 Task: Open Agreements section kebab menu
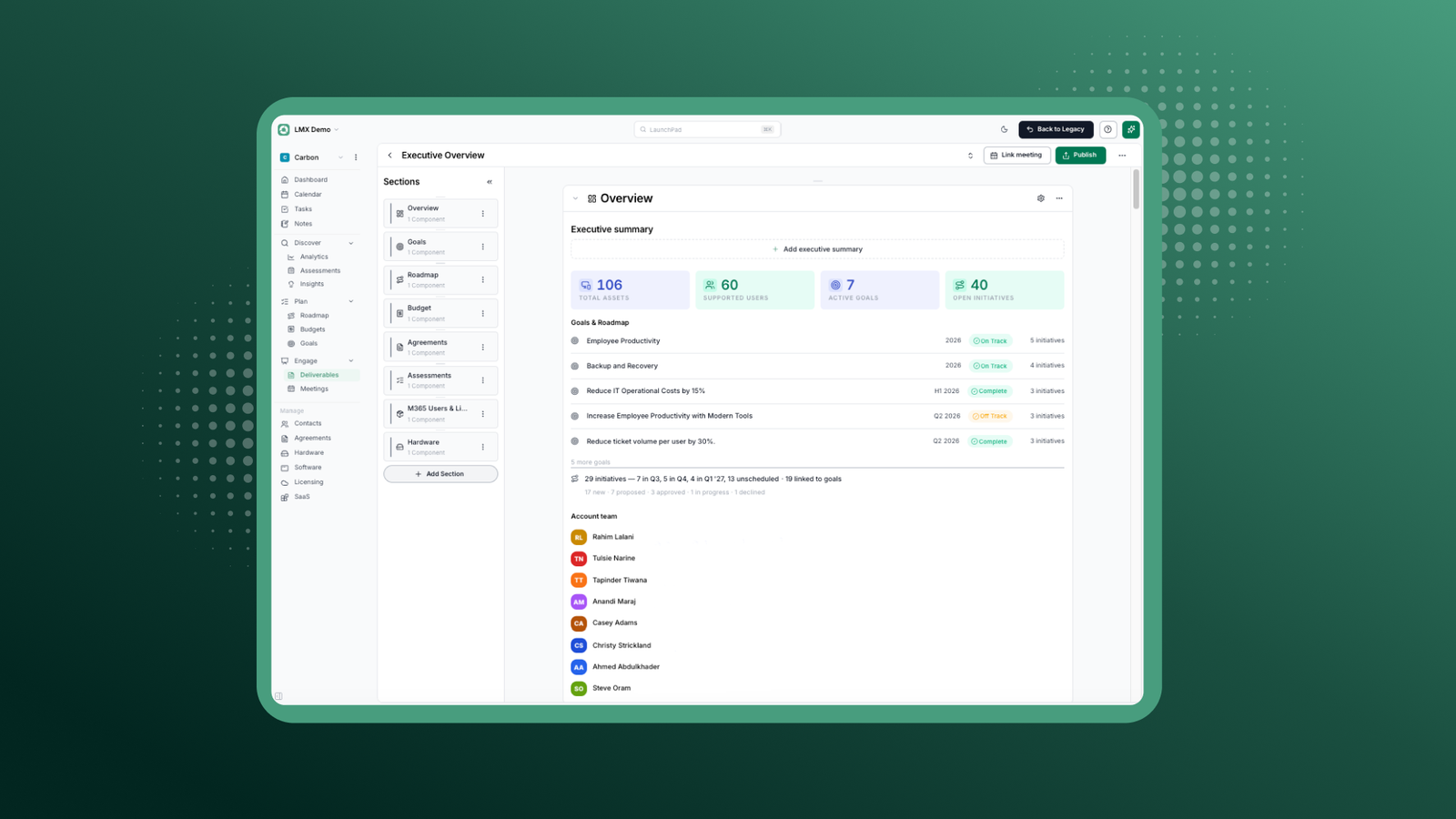click(483, 347)
